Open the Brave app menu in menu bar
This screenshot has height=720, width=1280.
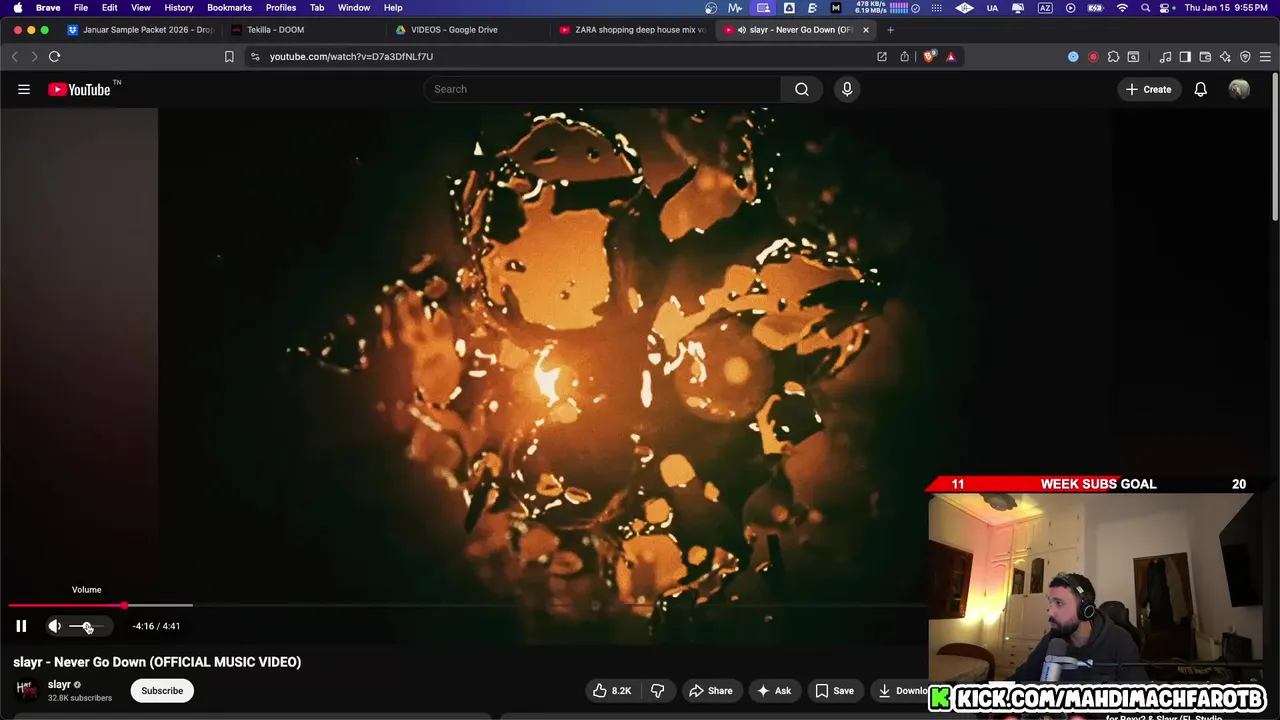click(x=48, y=8)
